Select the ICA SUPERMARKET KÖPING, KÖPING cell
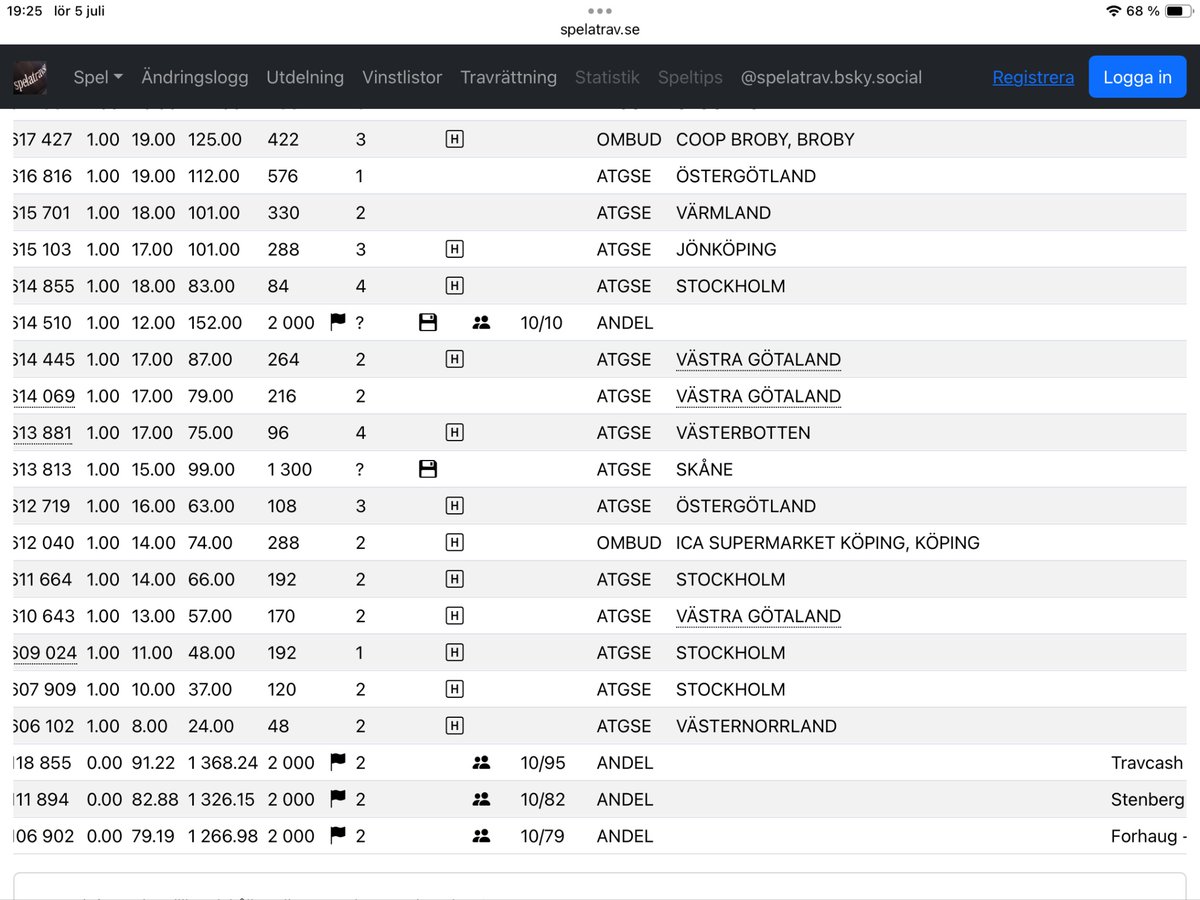Viewport: 1200px width, 900px height. 828,543
